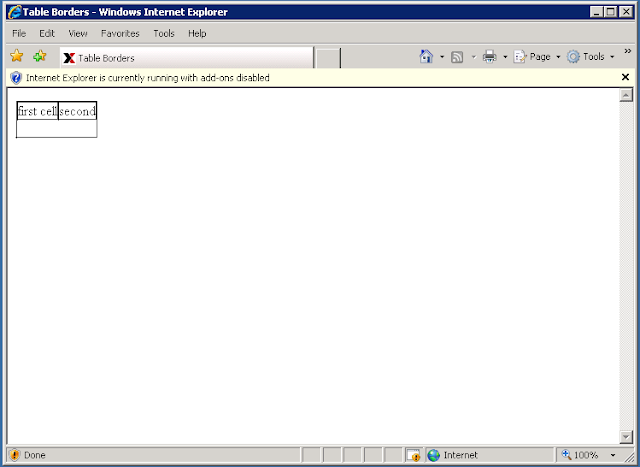Close the add-ons disabled information bar
640x467 pixels.
point(625,77)
